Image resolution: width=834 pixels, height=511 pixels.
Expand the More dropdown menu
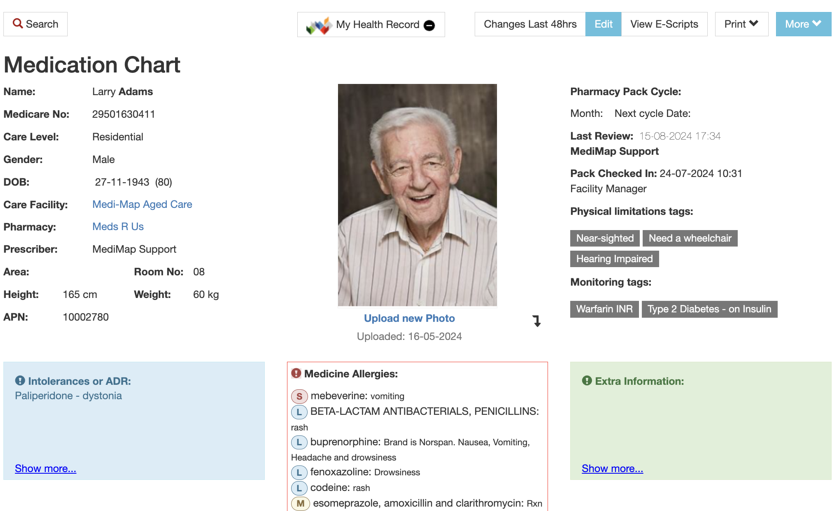803,24
